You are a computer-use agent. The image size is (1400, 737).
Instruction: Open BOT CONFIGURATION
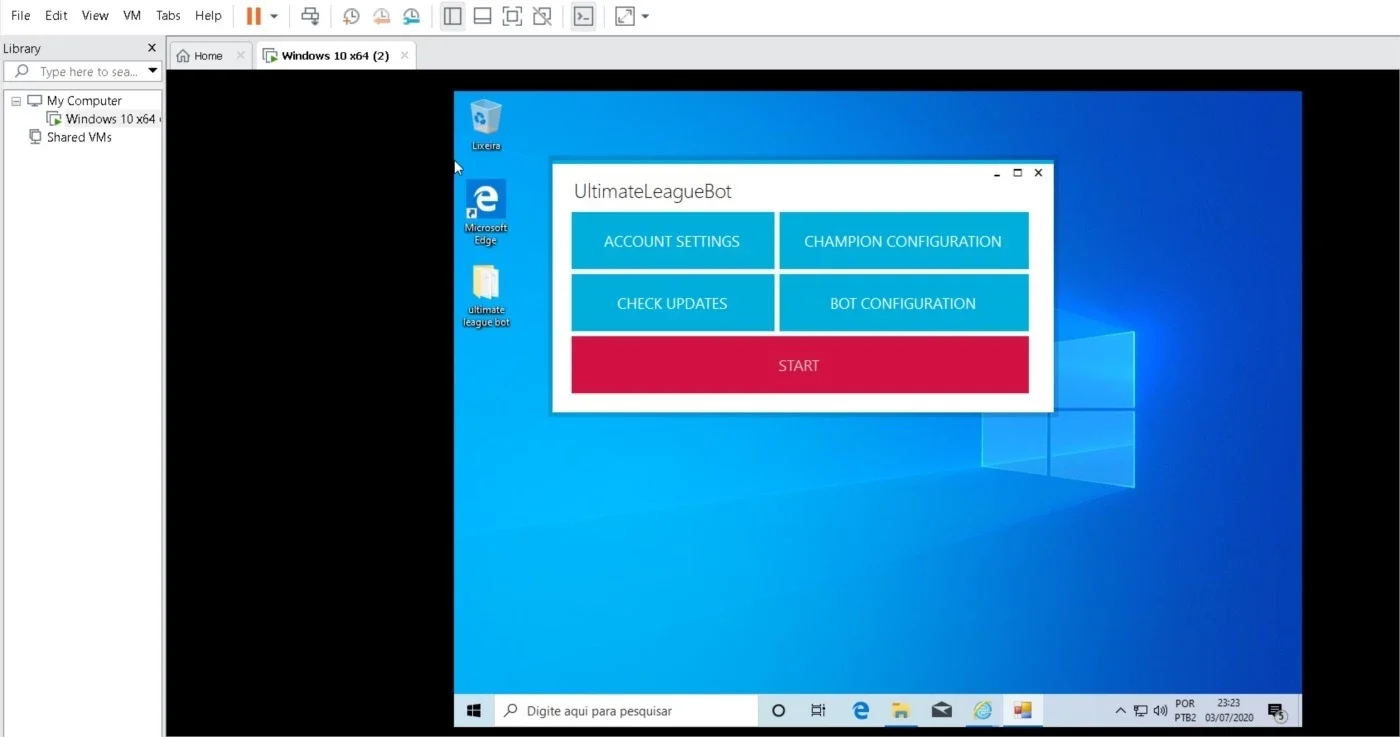pyautogui.click(x=903, y=303)
